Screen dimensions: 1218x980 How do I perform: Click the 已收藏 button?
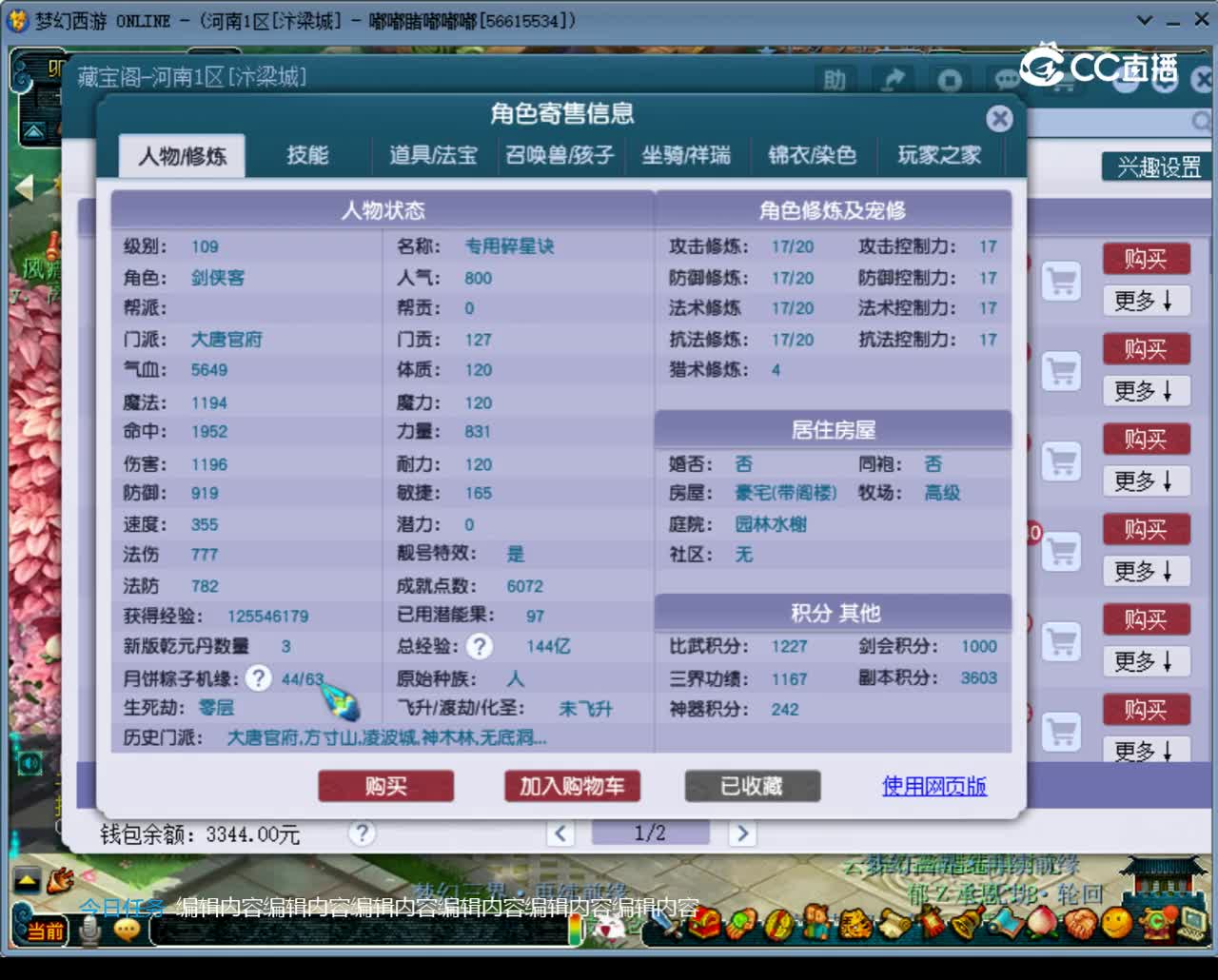tap(752, 786)
